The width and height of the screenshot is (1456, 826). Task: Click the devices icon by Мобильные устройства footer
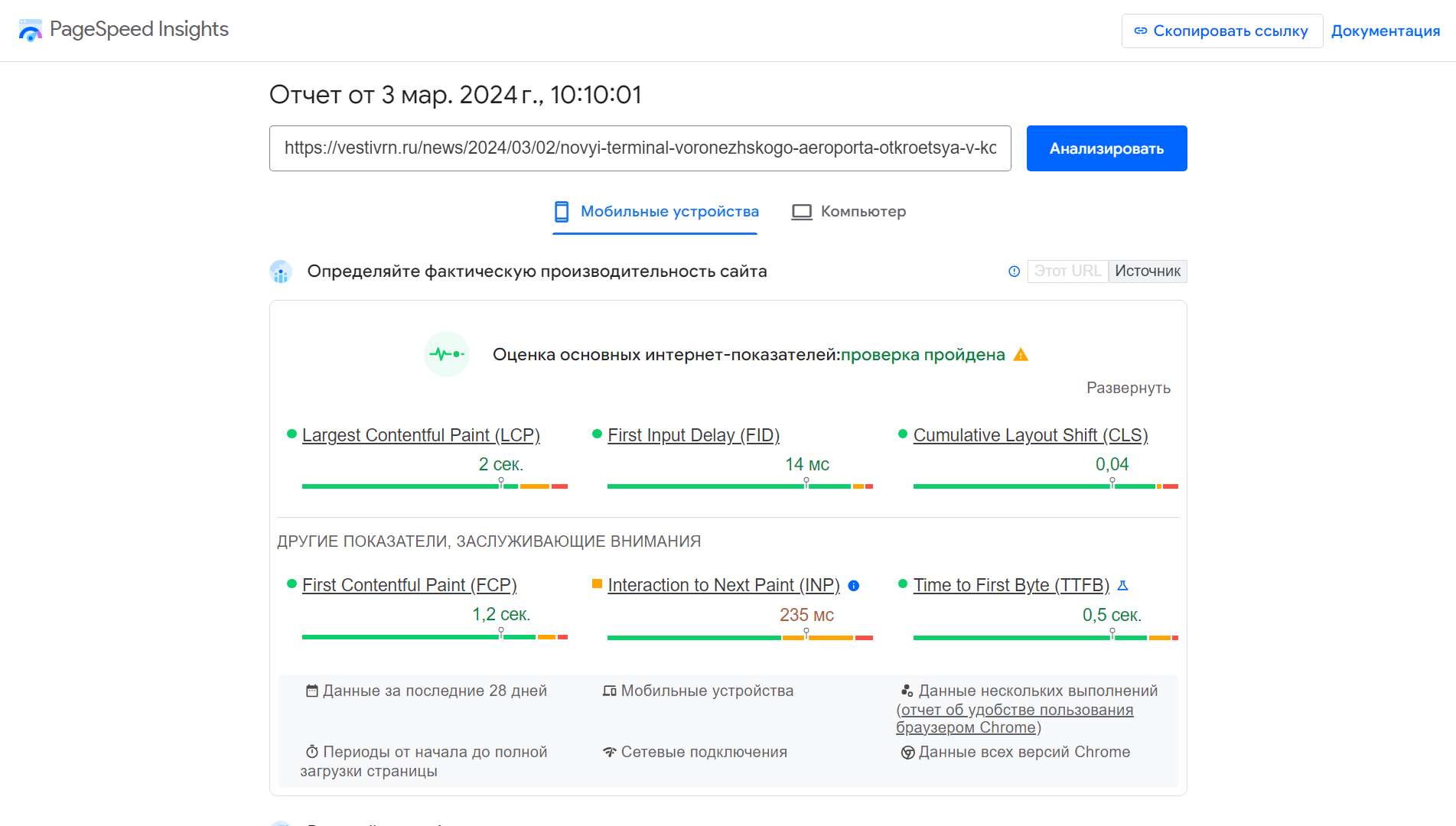point(610,691)
